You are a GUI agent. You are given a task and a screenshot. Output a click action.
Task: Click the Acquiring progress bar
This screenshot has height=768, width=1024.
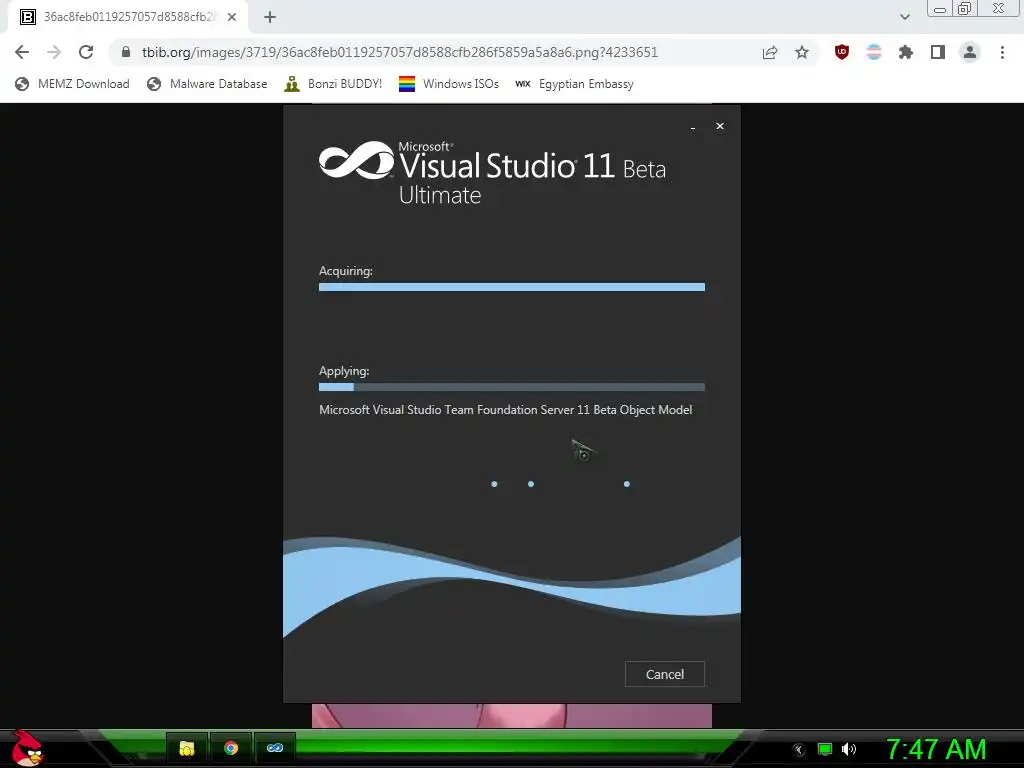pos(512,287)
